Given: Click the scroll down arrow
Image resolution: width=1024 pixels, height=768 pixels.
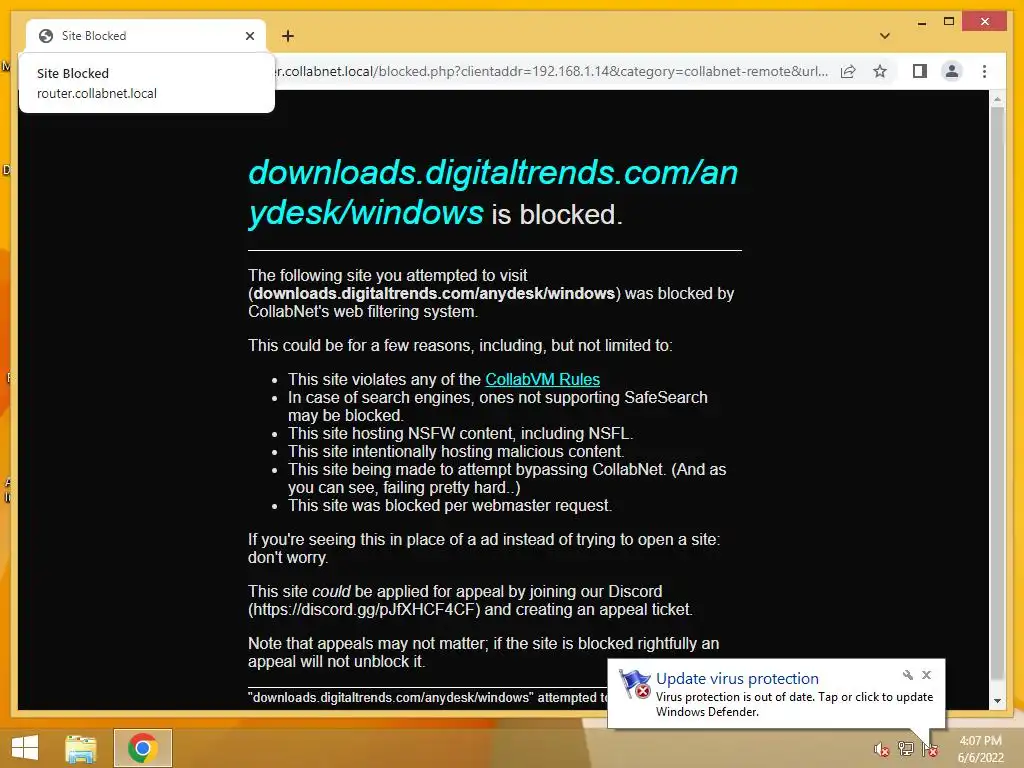Looking at the screenshot, I should coord(997,701).
